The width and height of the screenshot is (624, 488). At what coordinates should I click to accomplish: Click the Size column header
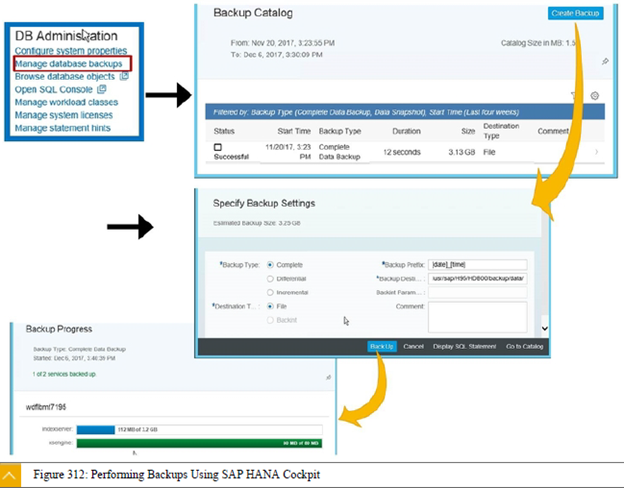point(468,131)
